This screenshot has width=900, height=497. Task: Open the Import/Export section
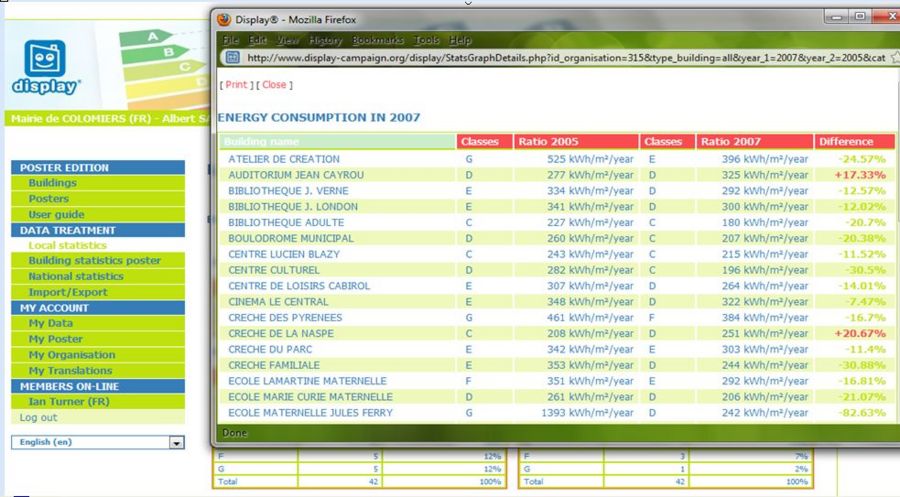tap(67, 292)
